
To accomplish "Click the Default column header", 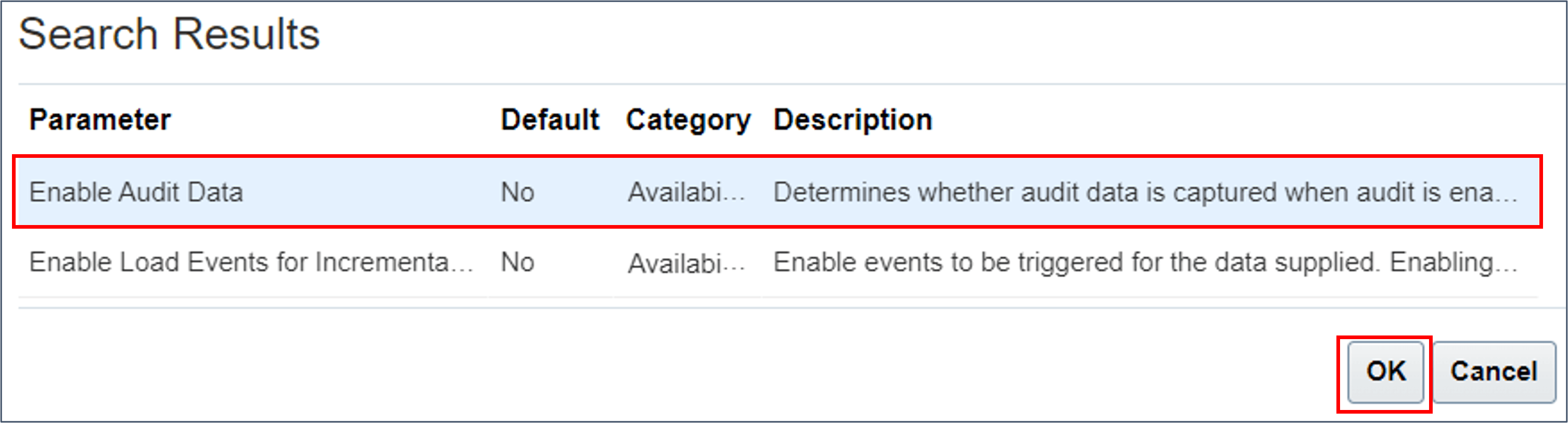I will coord(550,119).
